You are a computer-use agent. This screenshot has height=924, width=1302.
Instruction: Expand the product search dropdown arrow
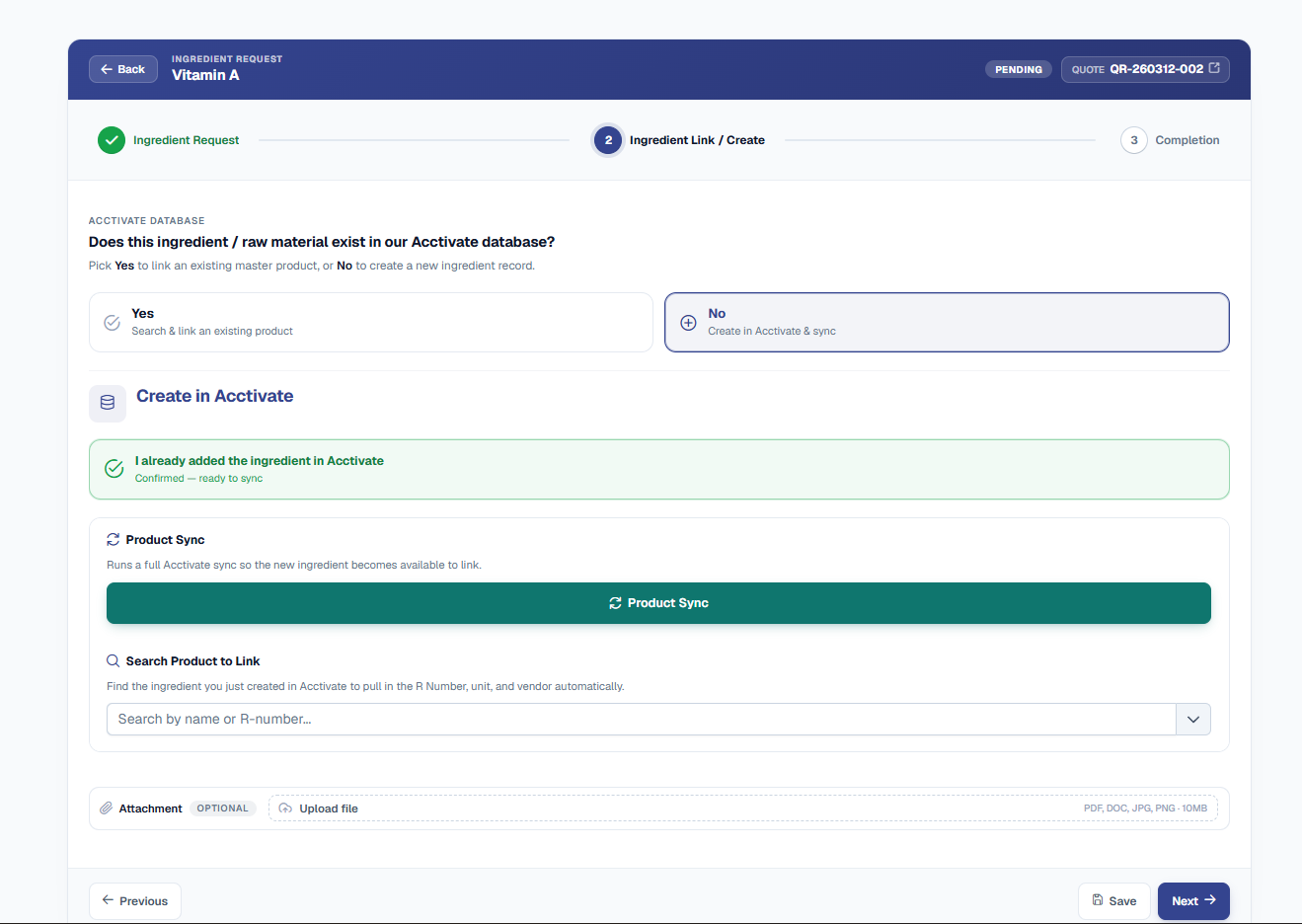click(1193, 720)
